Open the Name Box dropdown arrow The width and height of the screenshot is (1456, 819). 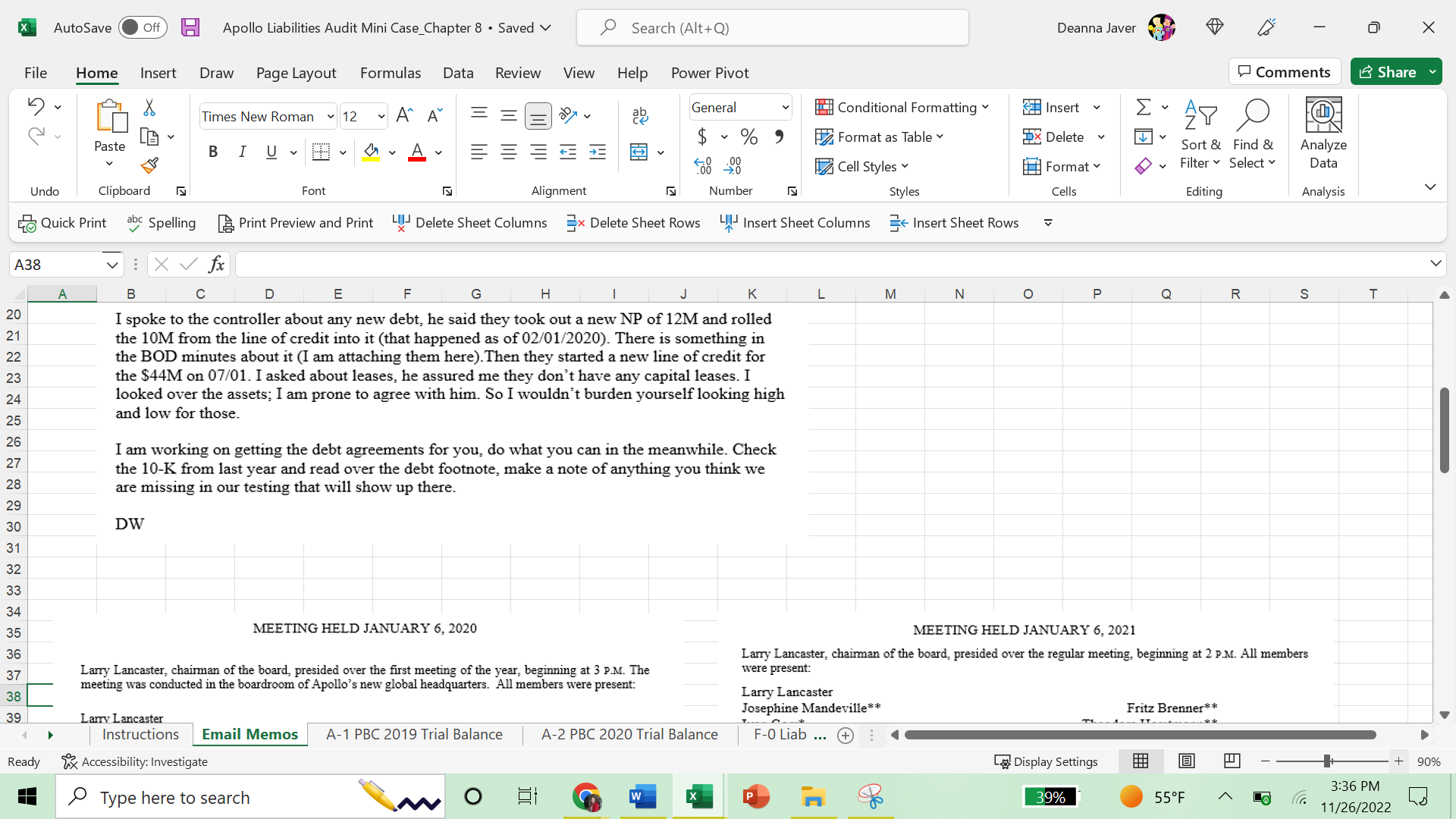click(x=112, y=265)
